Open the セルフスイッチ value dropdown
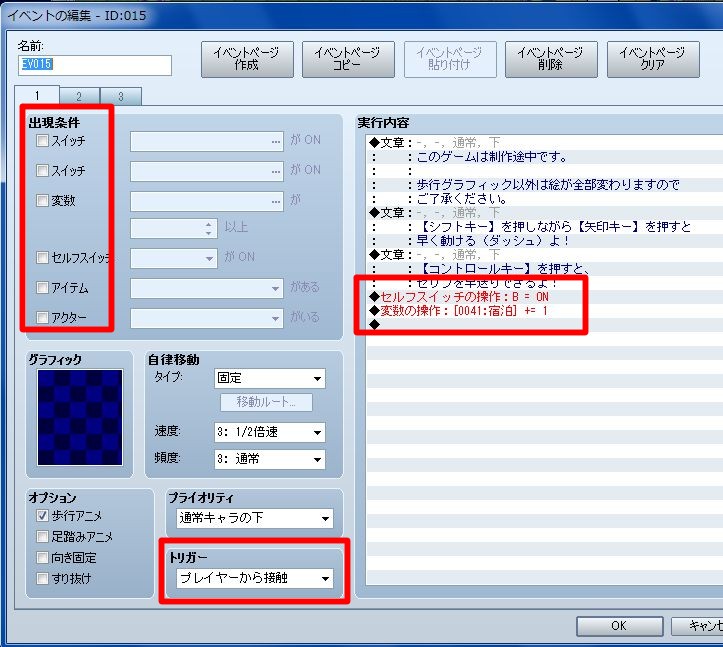723x647 pixels. 173,258
